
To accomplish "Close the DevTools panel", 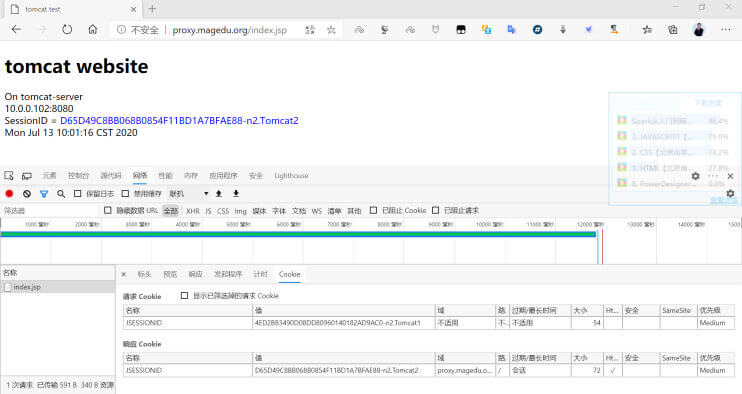I will [x=730, y=176].
